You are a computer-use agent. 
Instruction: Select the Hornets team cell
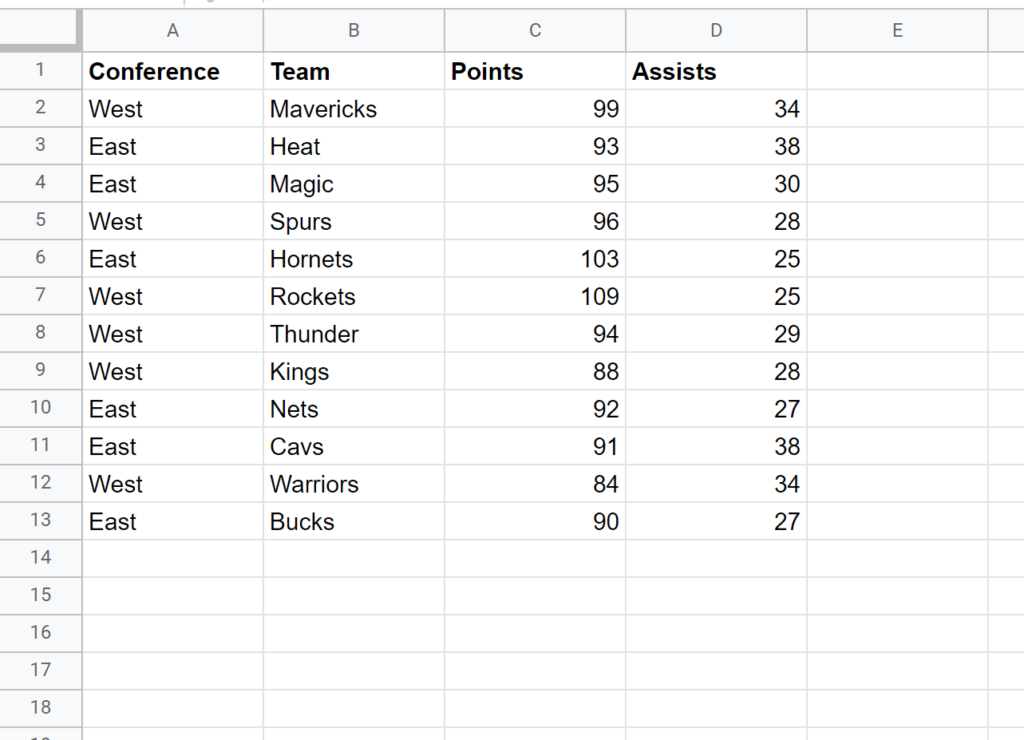[x=354, y=259]
